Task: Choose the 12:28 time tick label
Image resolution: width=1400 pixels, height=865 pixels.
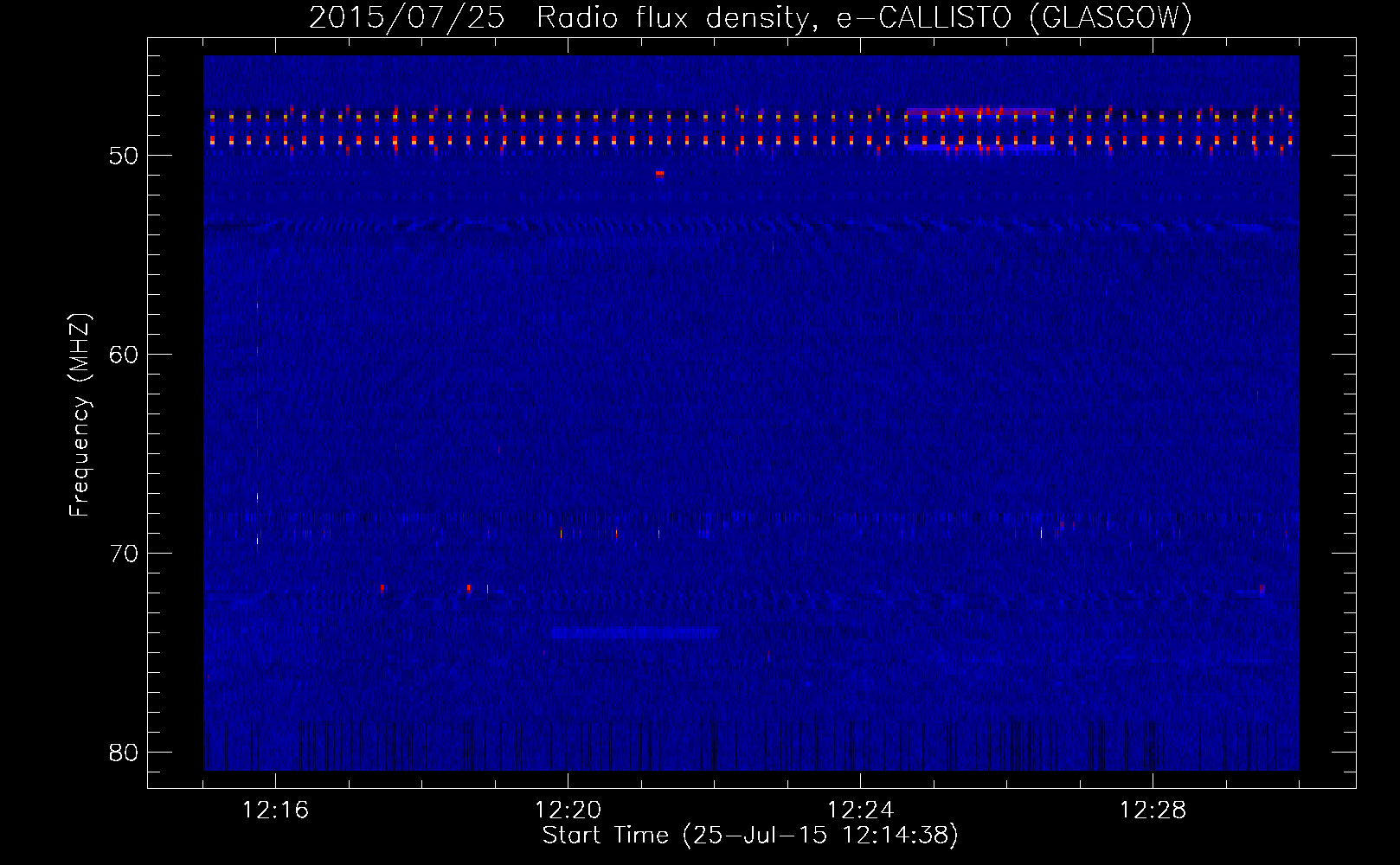Action: click(1153, 811)
